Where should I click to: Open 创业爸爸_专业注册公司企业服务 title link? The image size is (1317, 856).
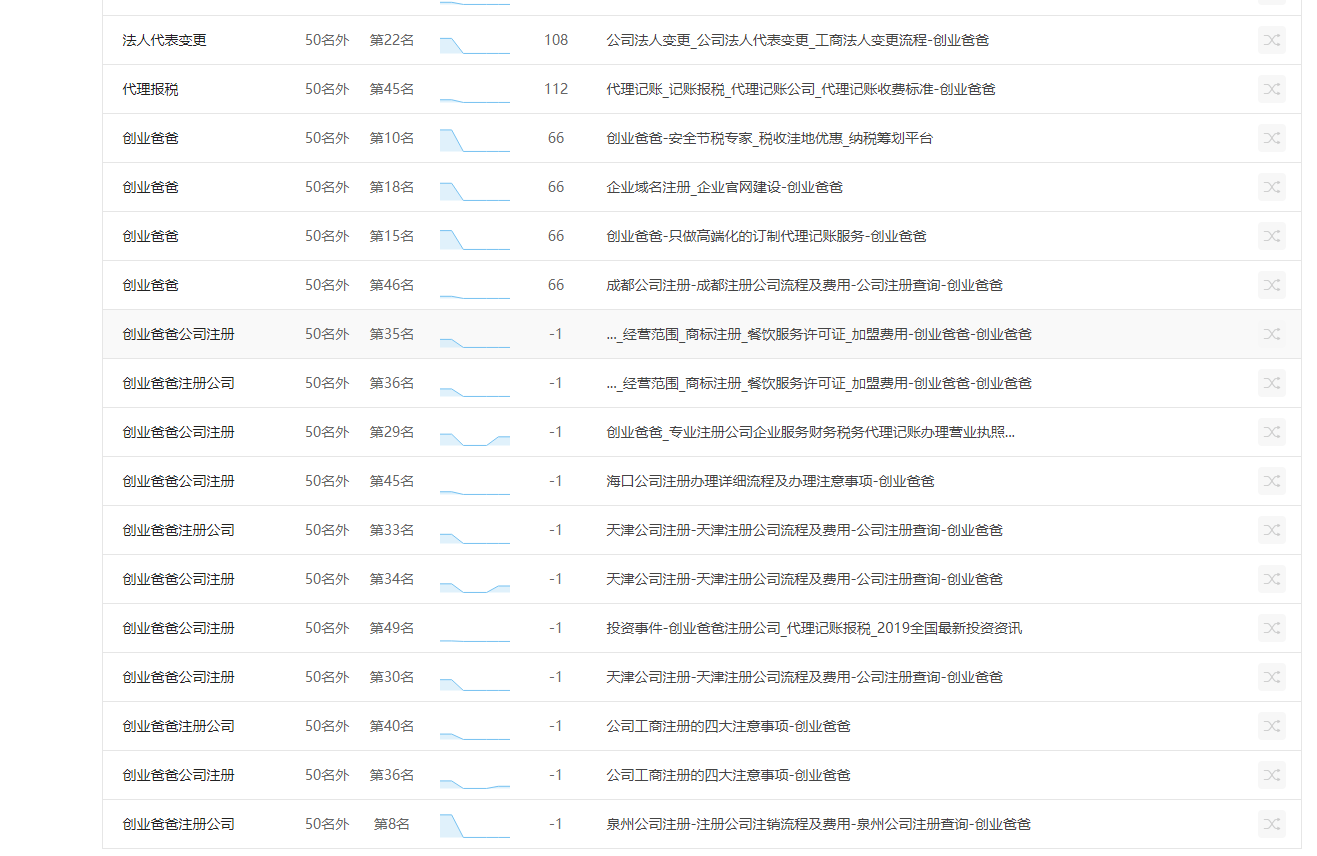pyautogui.click(x=810, y=432)
